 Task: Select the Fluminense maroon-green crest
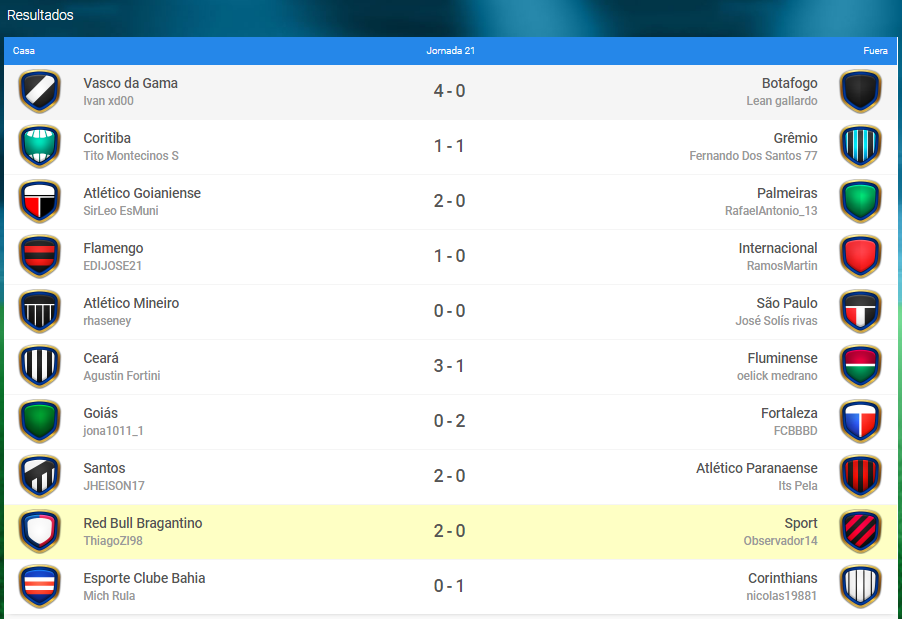(861, 366)
